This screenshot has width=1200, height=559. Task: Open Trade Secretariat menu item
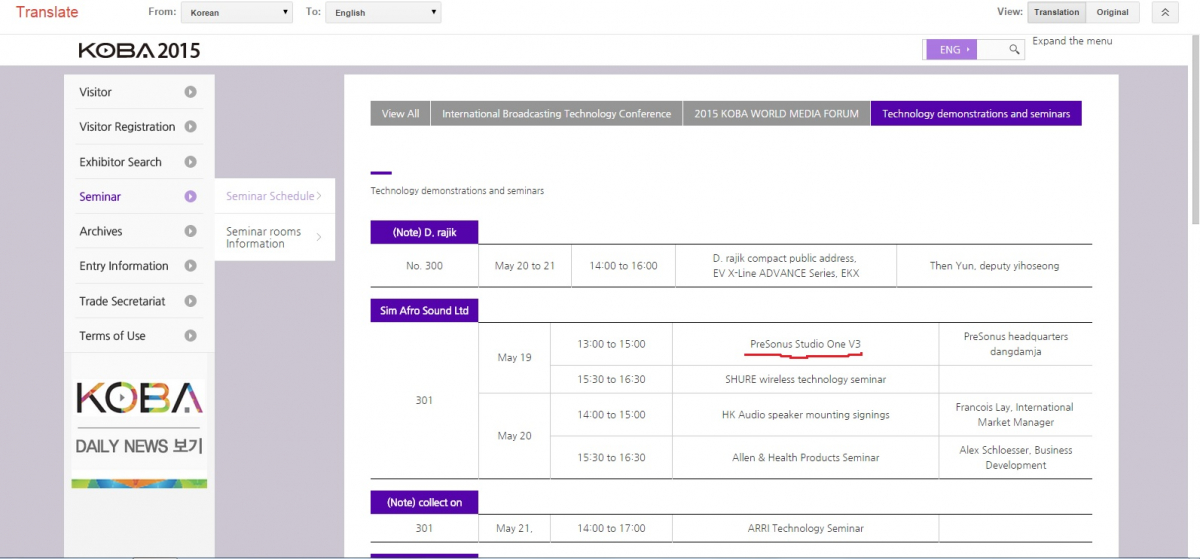(122, 301)
